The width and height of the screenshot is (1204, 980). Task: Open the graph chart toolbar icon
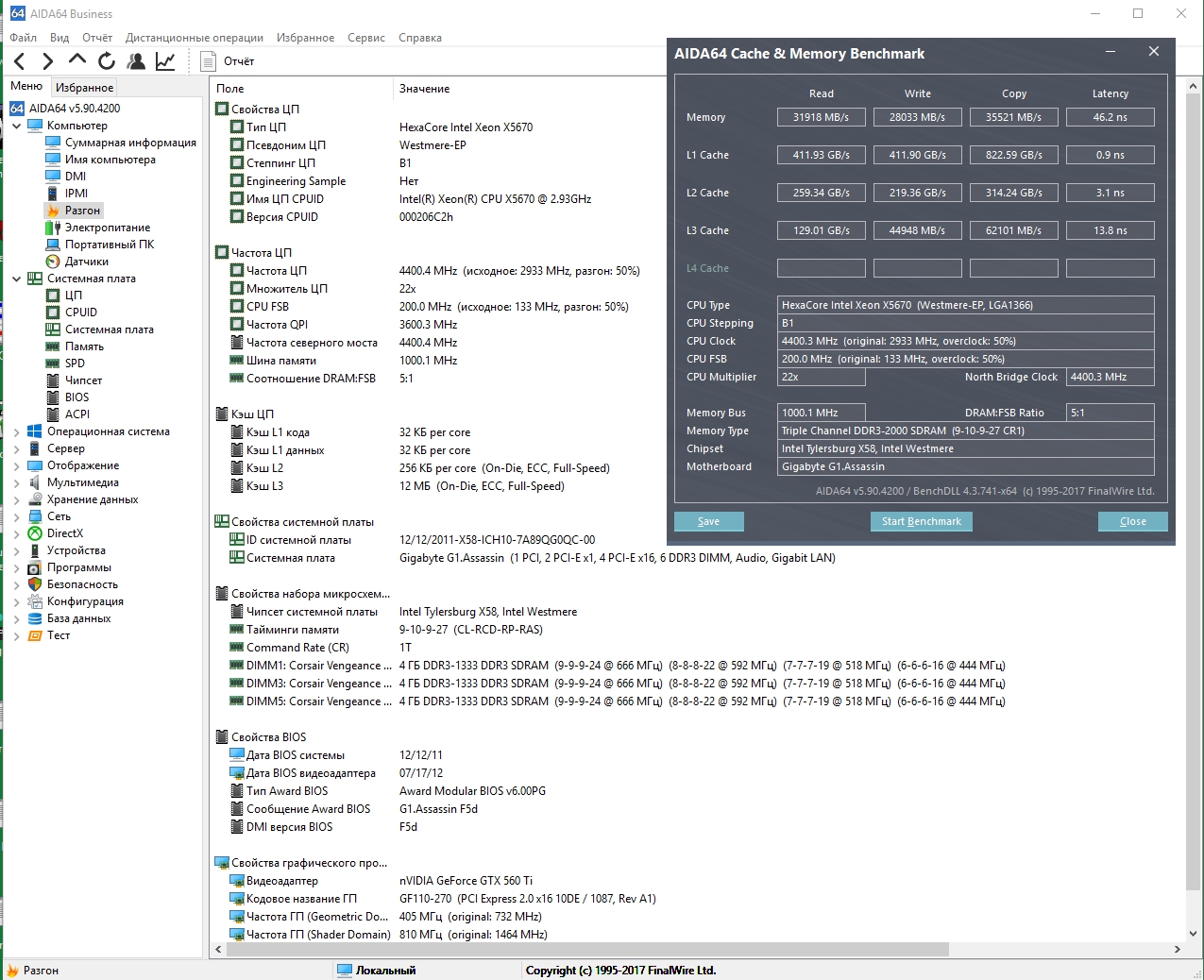[165, 61]
